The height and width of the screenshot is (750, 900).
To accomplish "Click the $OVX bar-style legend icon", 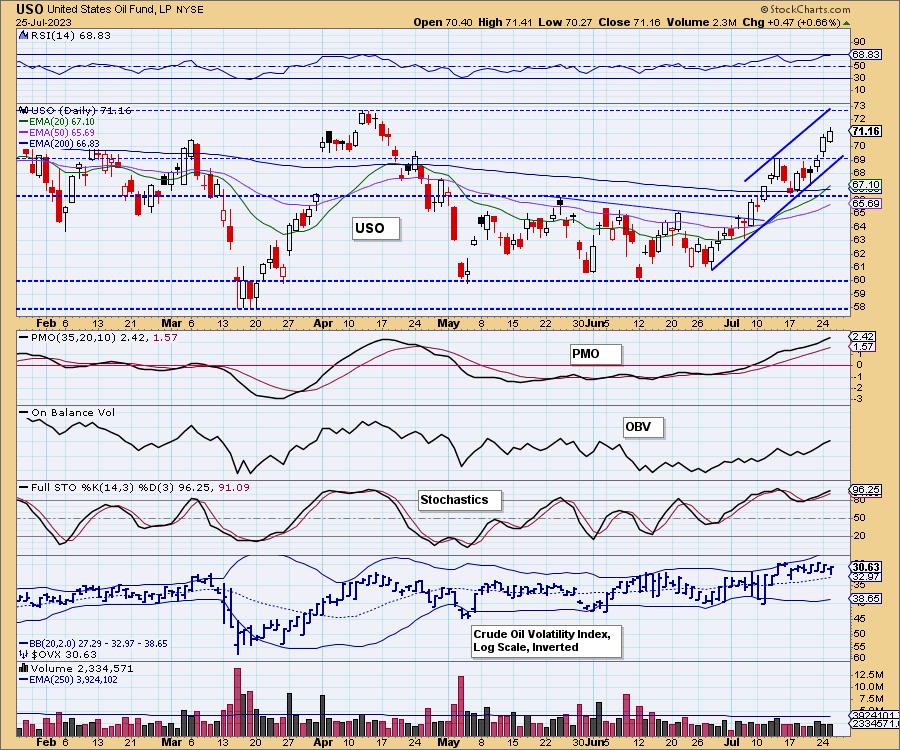I will point(24,654).
